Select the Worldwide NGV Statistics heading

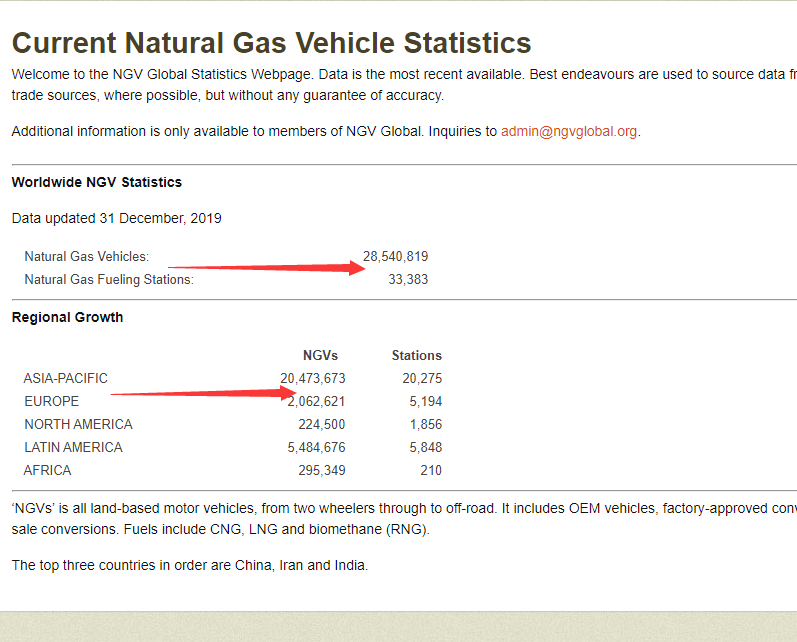[x=97, y=182]
